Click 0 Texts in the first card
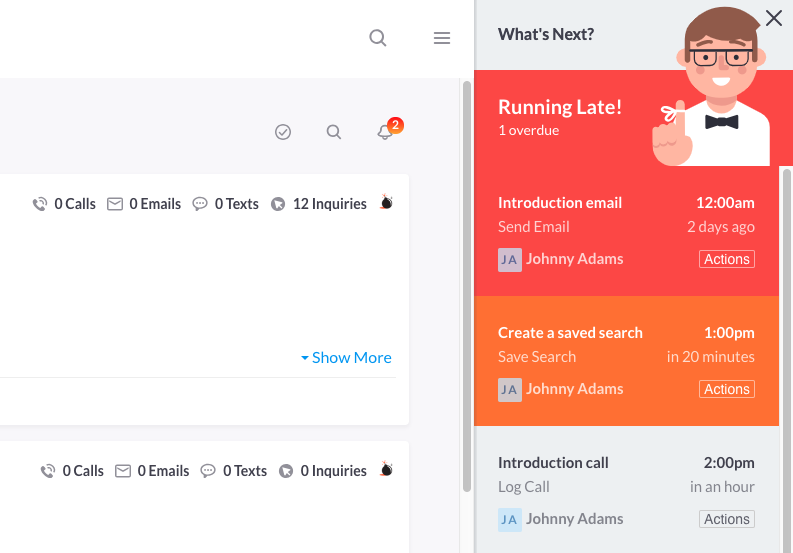 237,204
